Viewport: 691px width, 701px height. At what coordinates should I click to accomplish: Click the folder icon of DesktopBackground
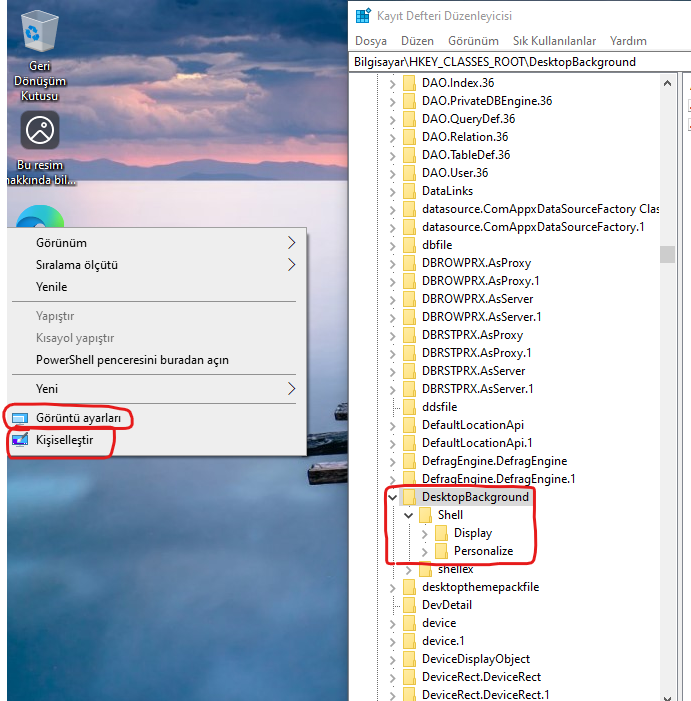click(x=409, y=497)
